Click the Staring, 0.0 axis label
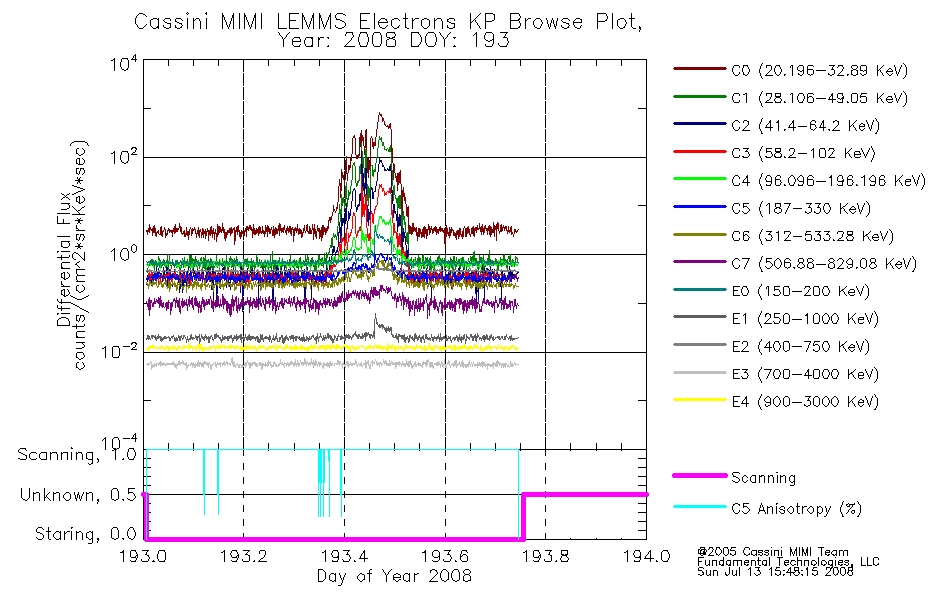950x600 pixels. coord(85,535)
